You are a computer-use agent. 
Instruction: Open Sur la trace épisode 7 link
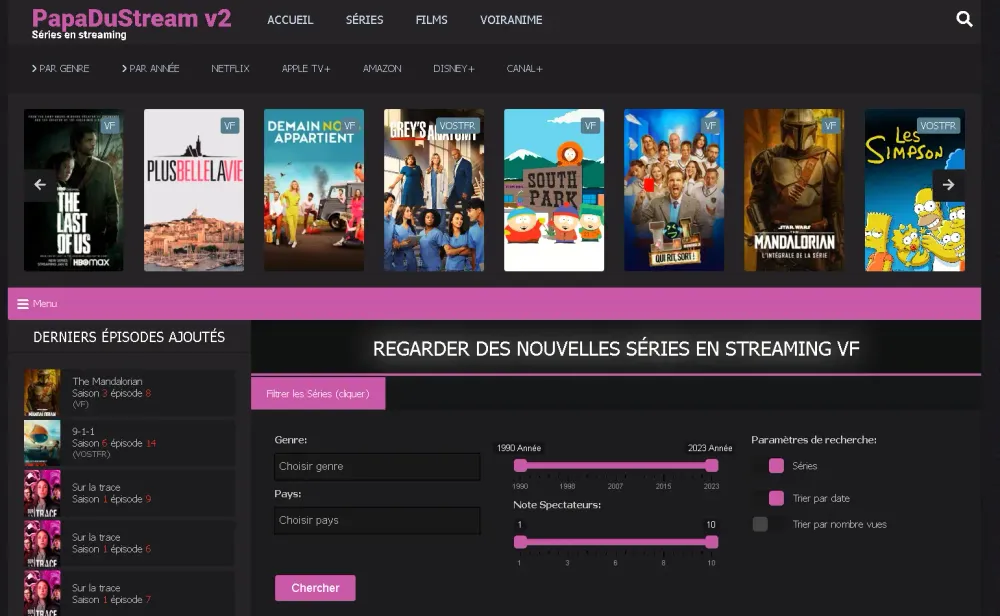(112, 594)
